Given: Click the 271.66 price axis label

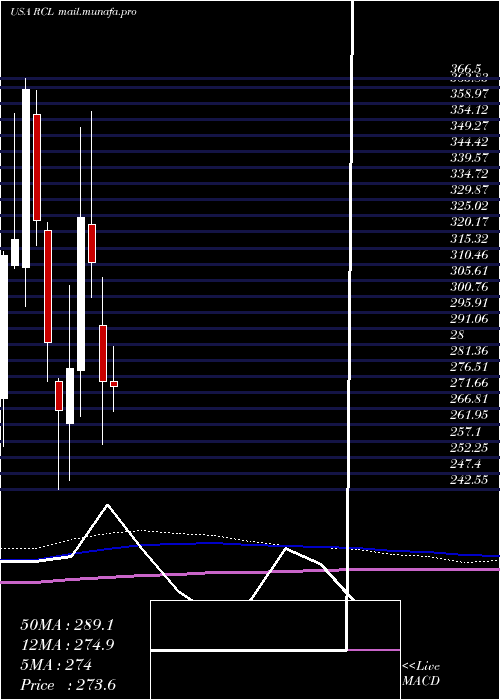Looking at the screenshot, I should point(469,383).
